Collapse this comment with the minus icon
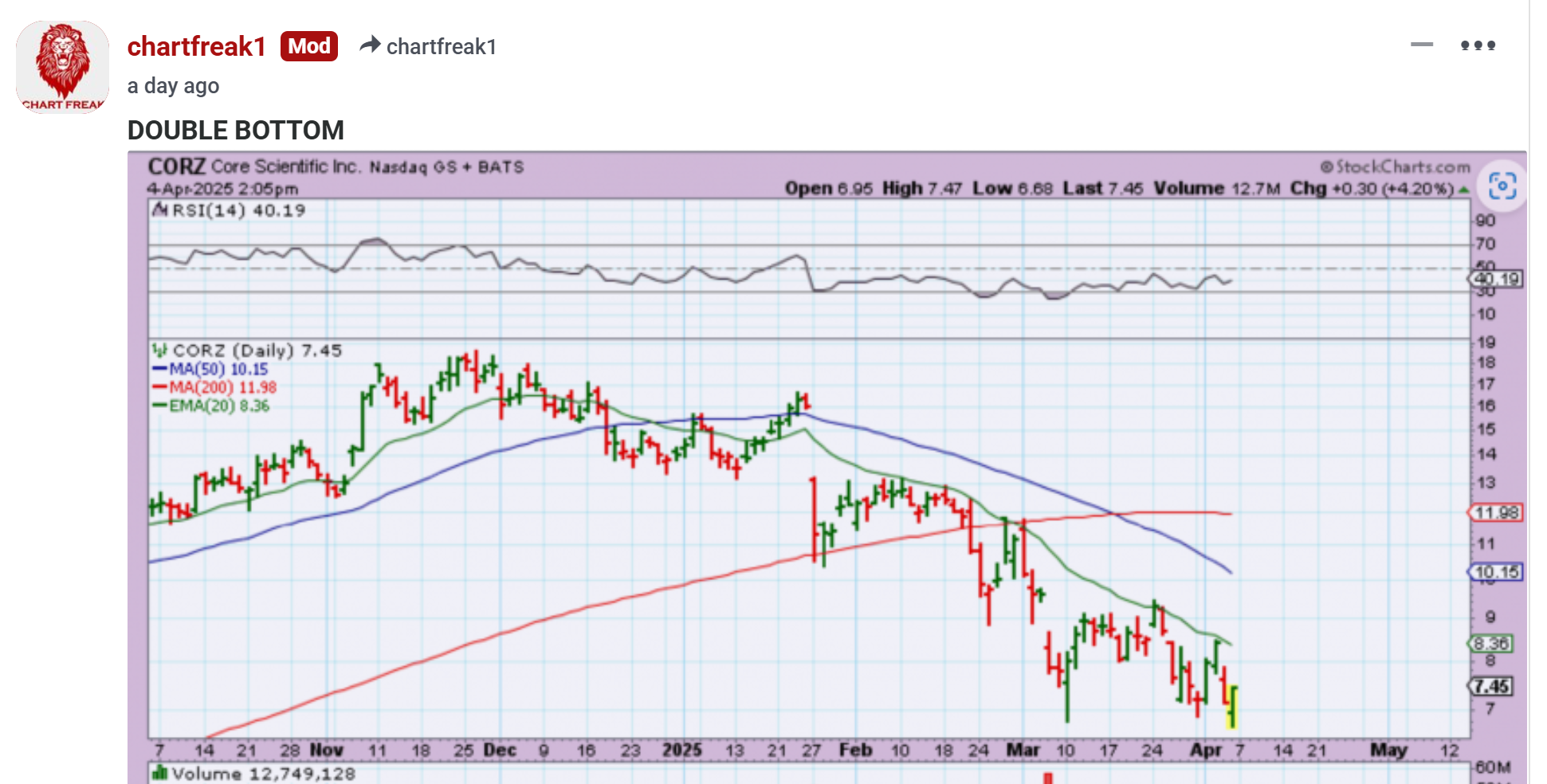Image resolution: width=1547 pixels, height=784 pixels. tap(1421, 45)
